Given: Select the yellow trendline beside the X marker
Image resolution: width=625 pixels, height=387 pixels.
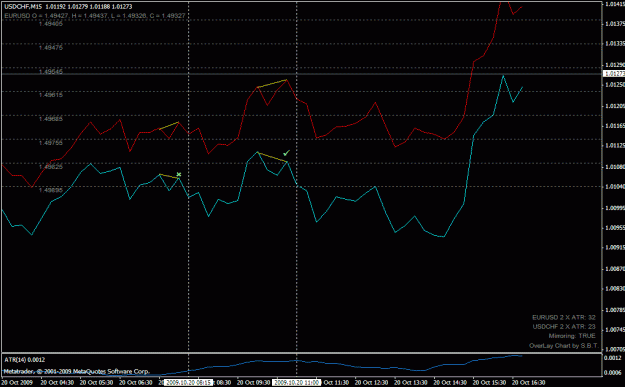Looking at the screenshot, I should pos(169,176).
